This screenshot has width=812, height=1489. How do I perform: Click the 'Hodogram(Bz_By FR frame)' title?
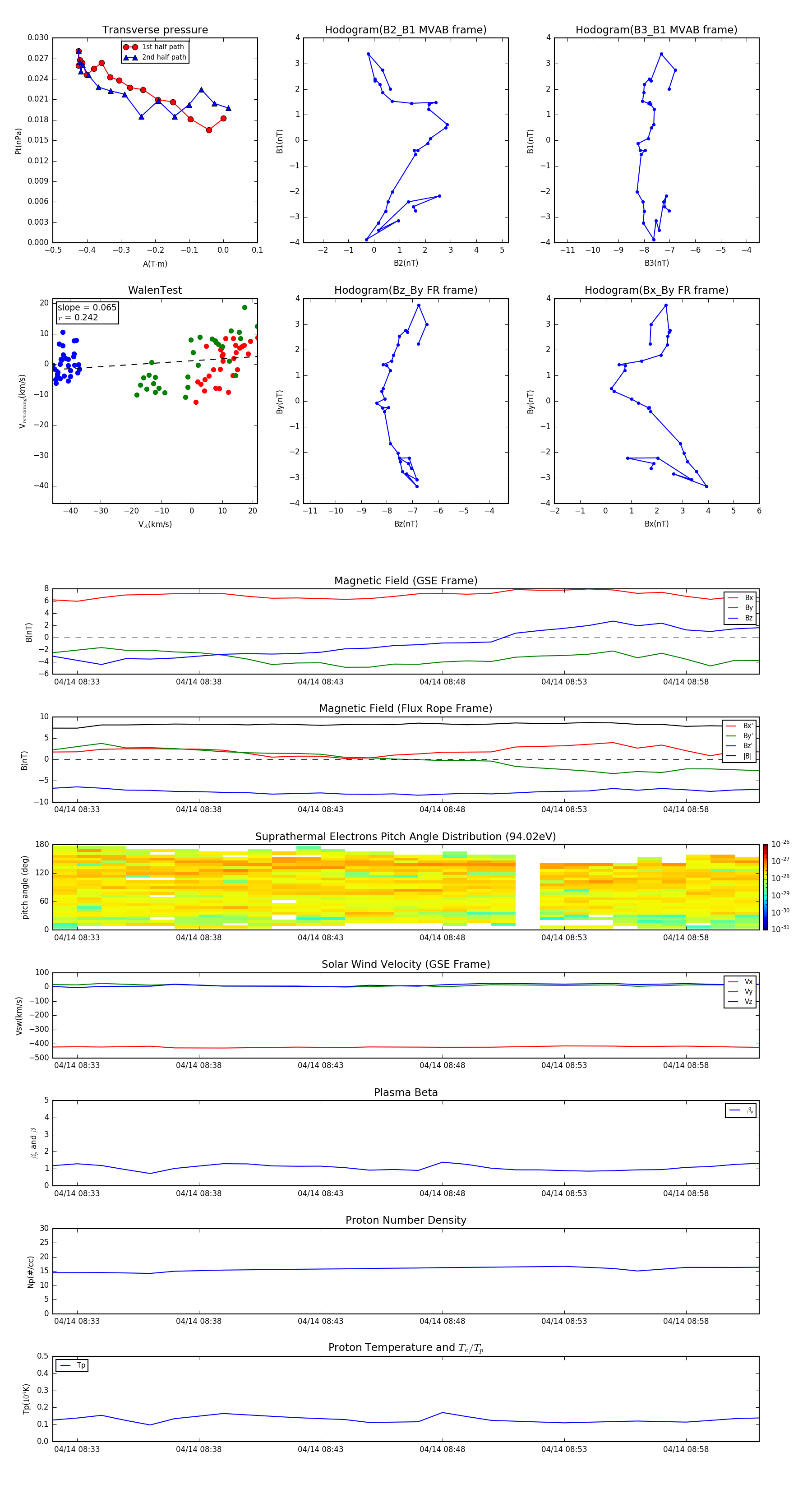pyautogui.click(x=406, y=290)
